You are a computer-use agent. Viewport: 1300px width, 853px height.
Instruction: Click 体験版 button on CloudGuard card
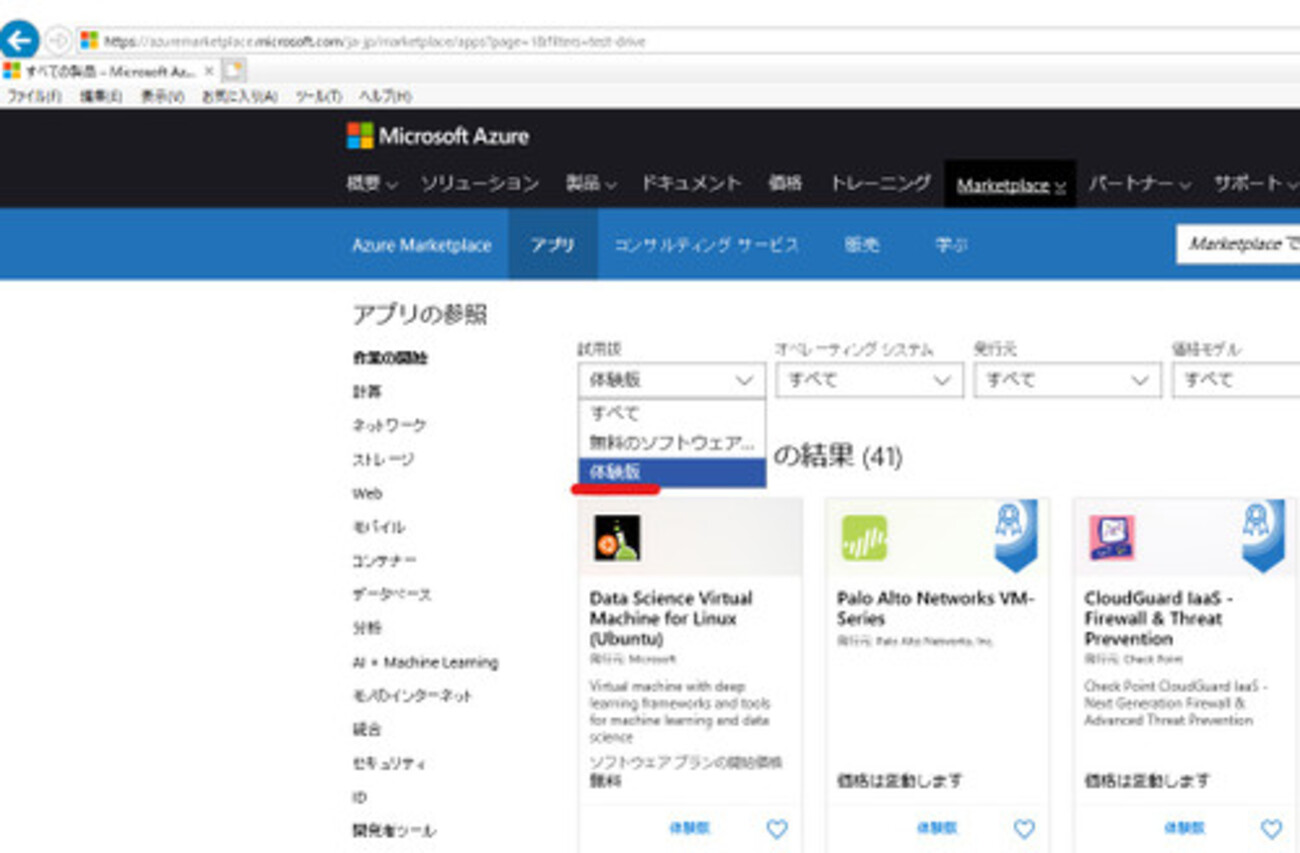(1184, 828)
